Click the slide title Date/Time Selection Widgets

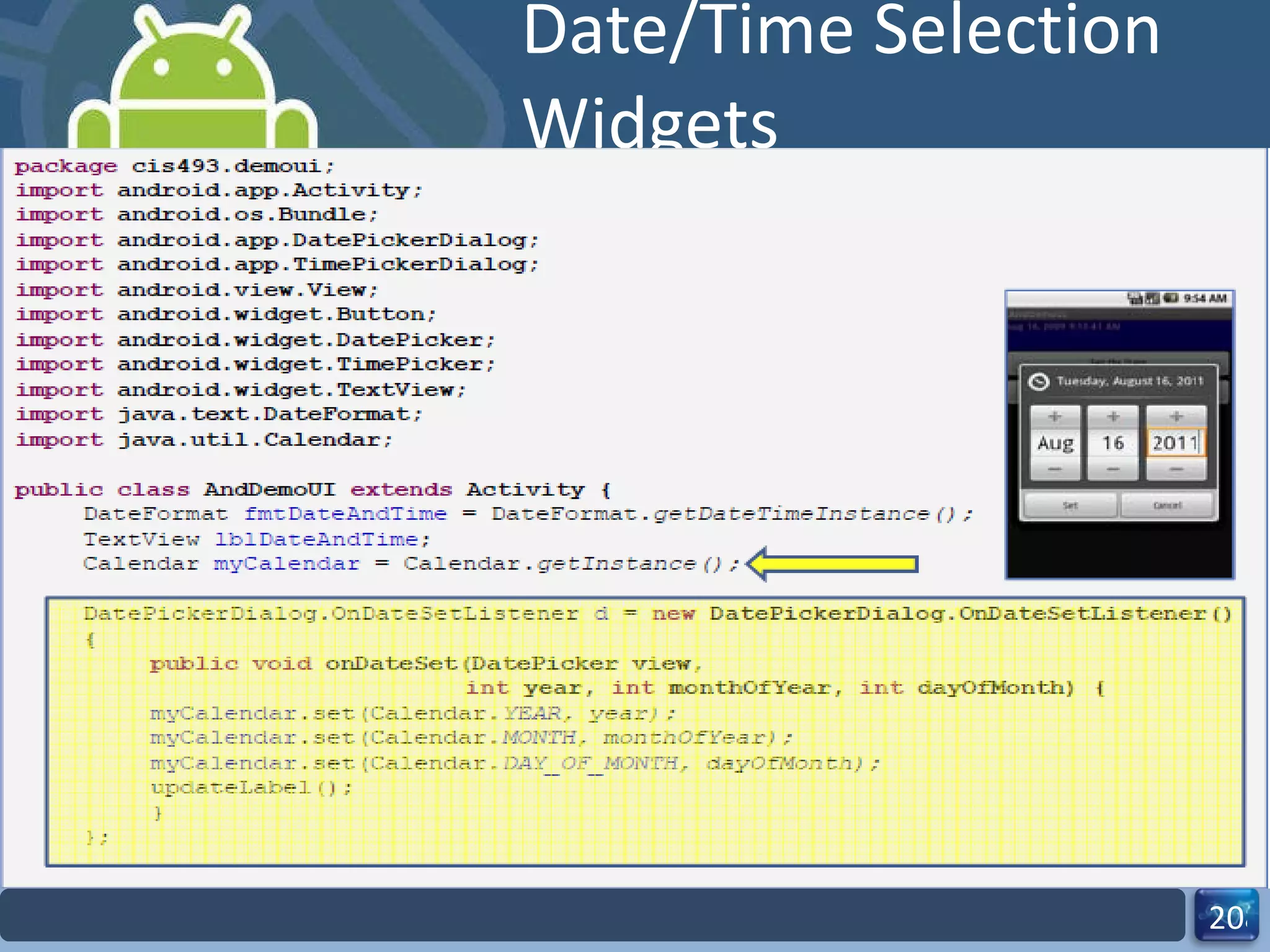click(x=840, y=74)
